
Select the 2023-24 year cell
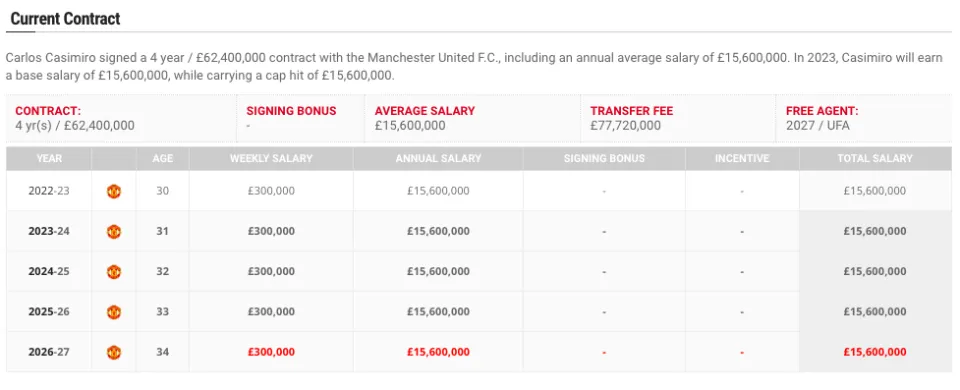[x=49, y=231]
